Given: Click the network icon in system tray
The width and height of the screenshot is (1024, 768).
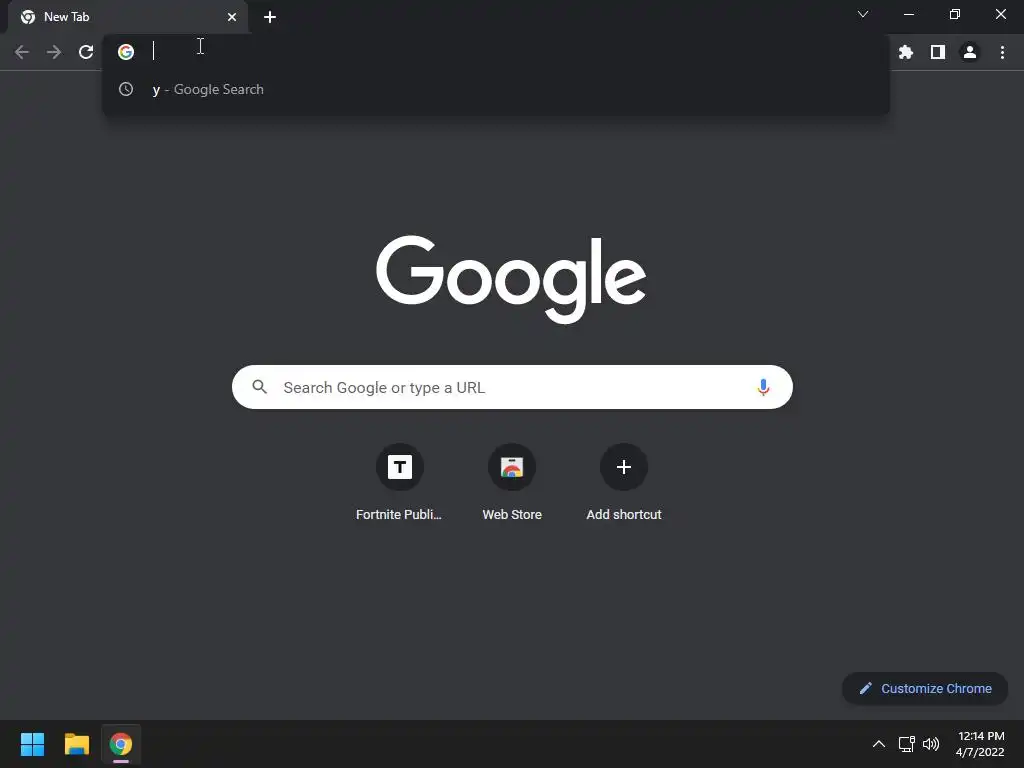Looking at the screenshot, I should [906, 744].
